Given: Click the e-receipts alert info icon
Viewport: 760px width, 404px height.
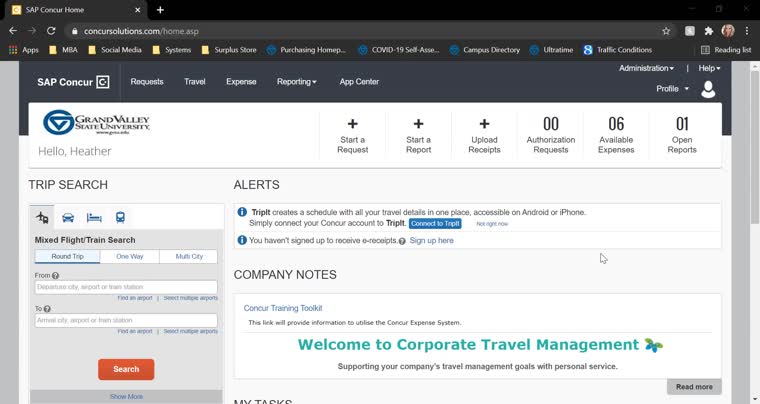Looking at the screenshot, I should click(242, 240).
